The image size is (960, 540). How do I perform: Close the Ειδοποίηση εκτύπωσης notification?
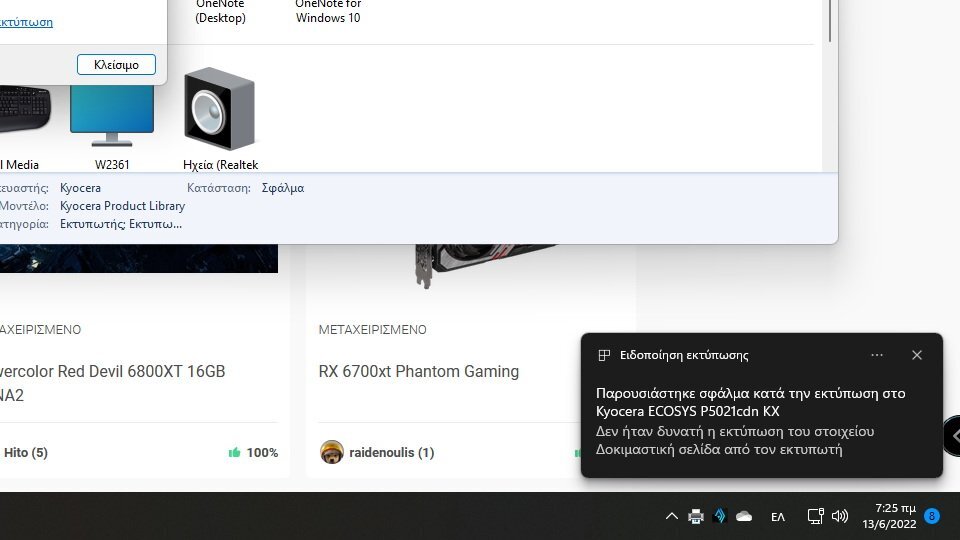click(x=917, y=355)
